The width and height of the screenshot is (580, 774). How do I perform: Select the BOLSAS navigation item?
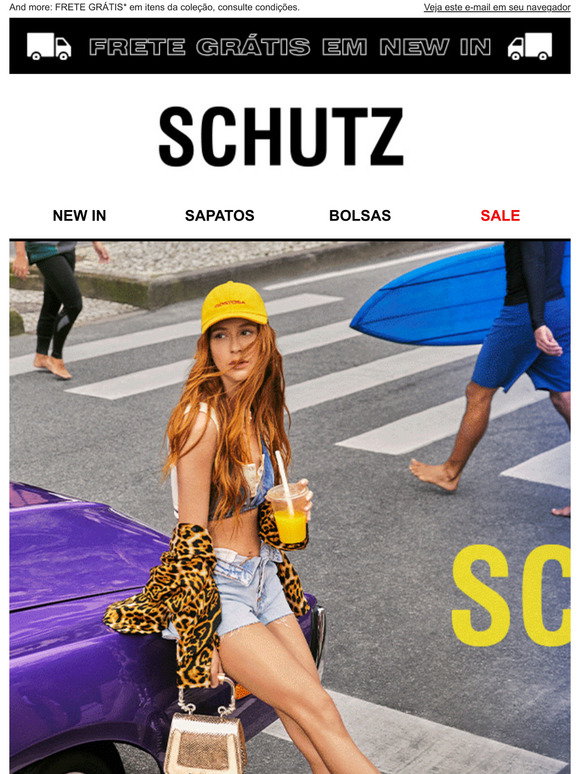point(360,216)
